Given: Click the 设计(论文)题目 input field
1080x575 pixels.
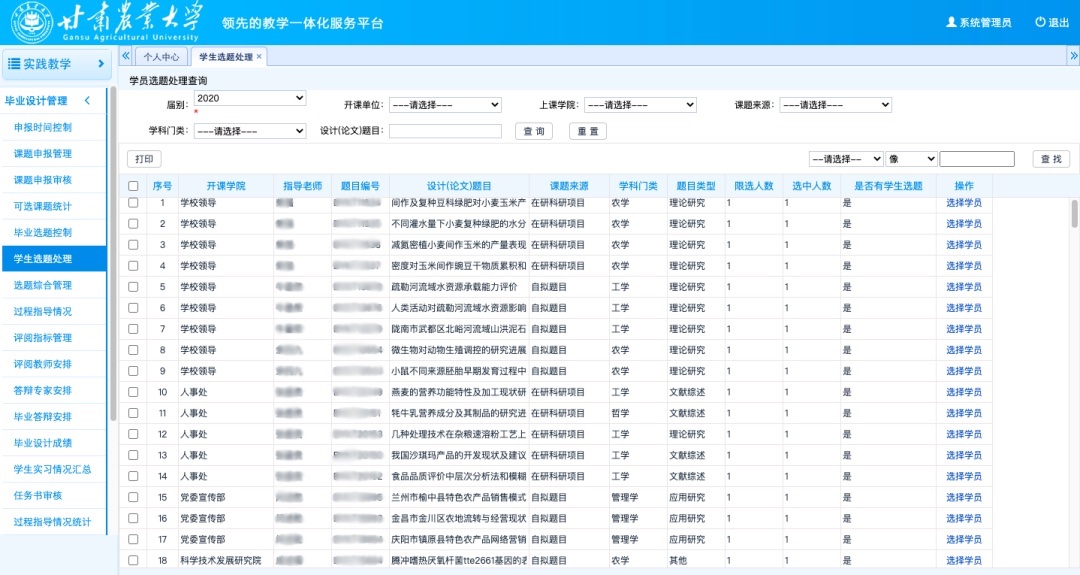Looking at the screenshot, I should tap(445, 131).
